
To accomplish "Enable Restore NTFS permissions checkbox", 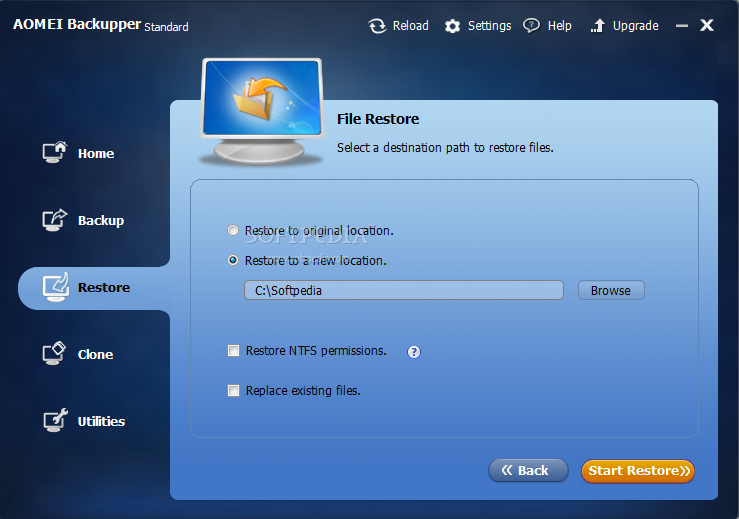I will click(233, 351).
